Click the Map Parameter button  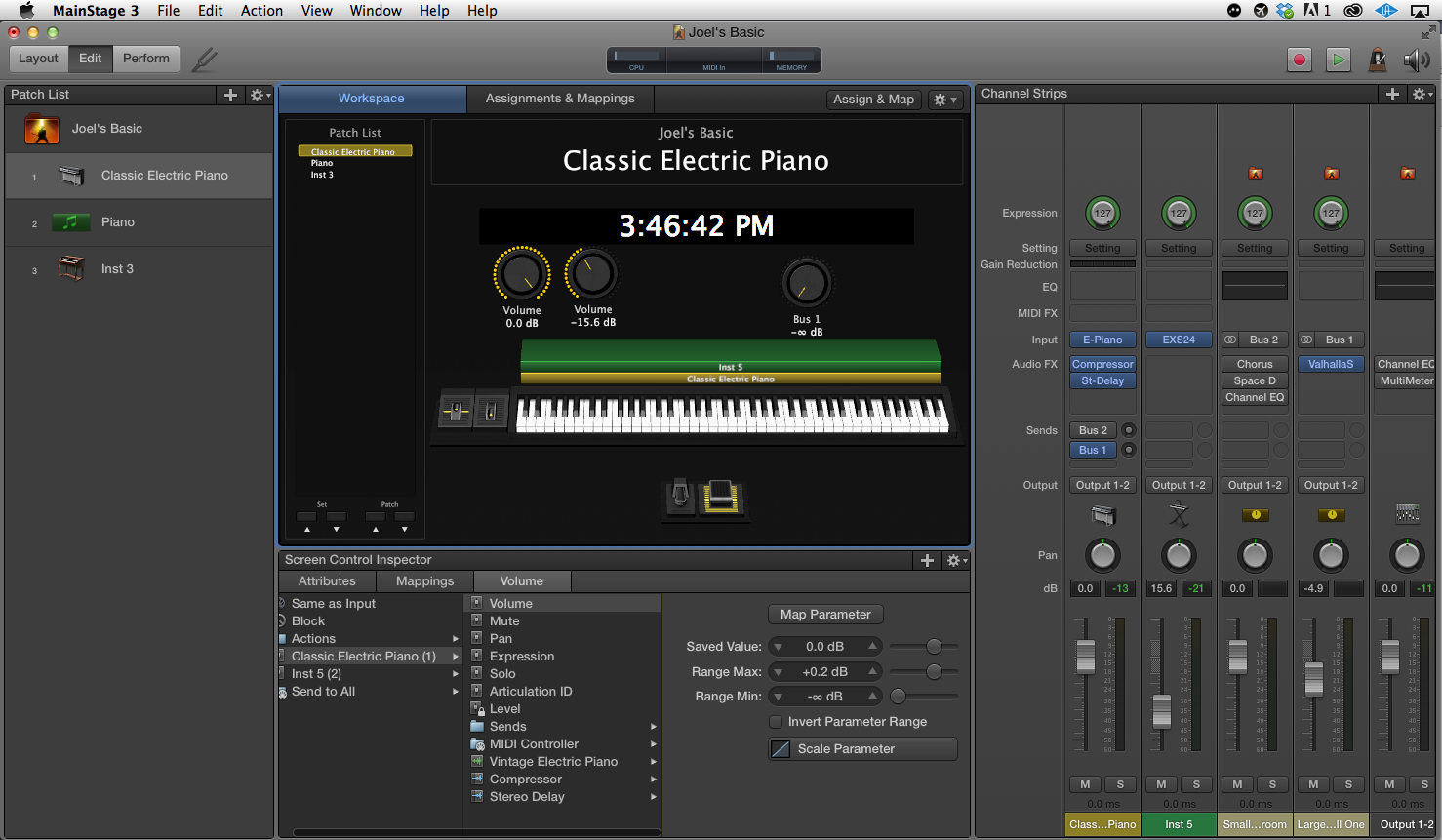coord(825,615)
